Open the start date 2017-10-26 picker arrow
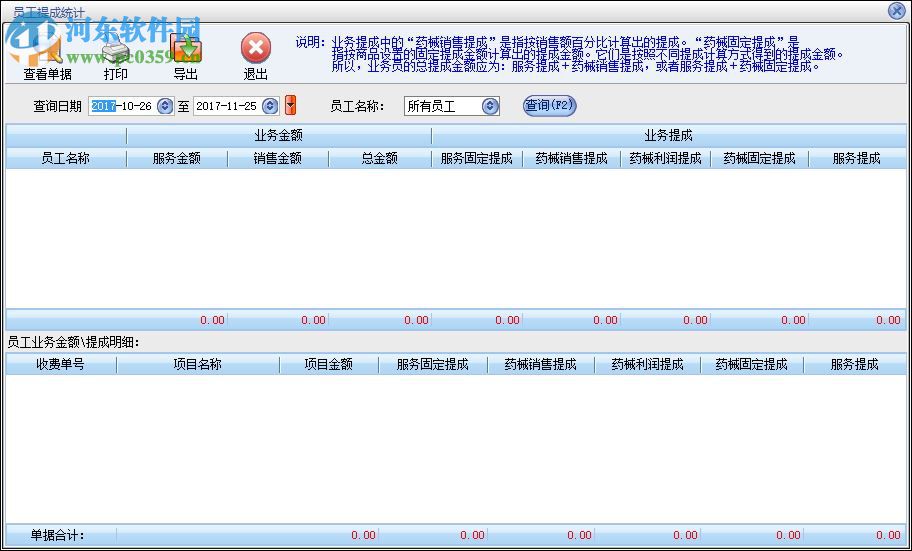This screenshot has height=551, width=912. click(165, 106)
